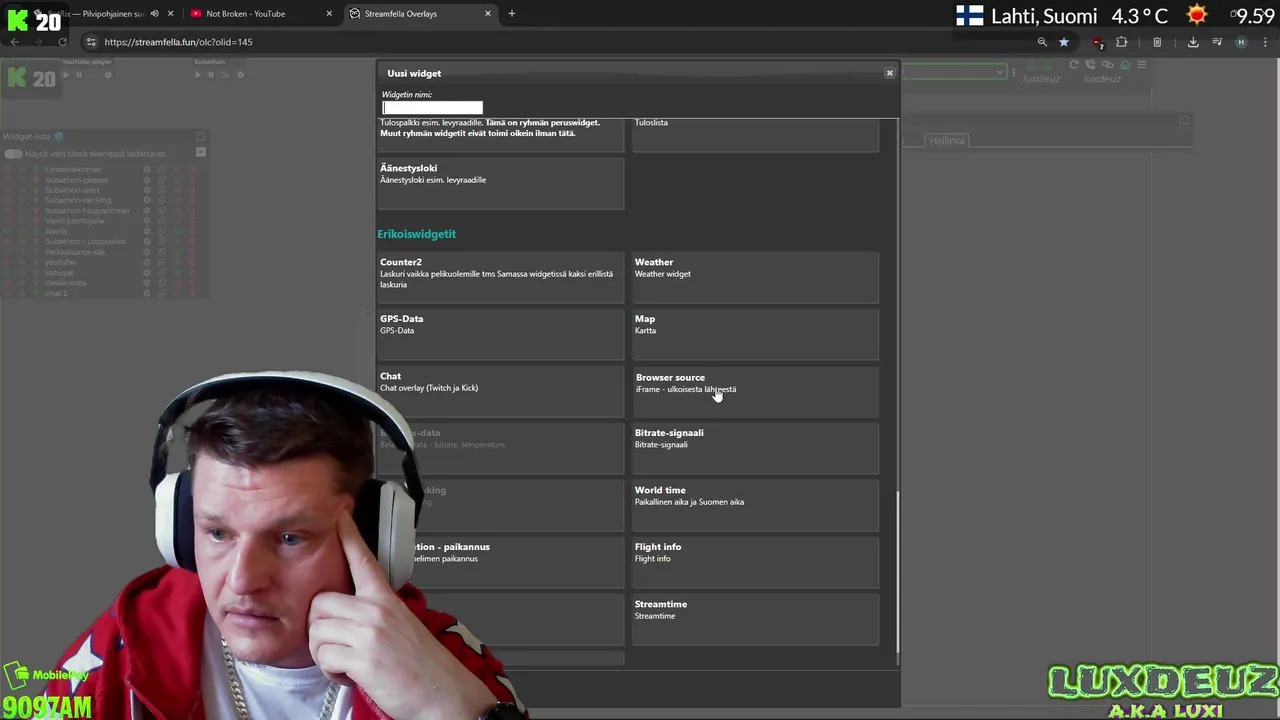Click the page header refresh icon
The image size is (1280, 720).
tap(1074, 65)
